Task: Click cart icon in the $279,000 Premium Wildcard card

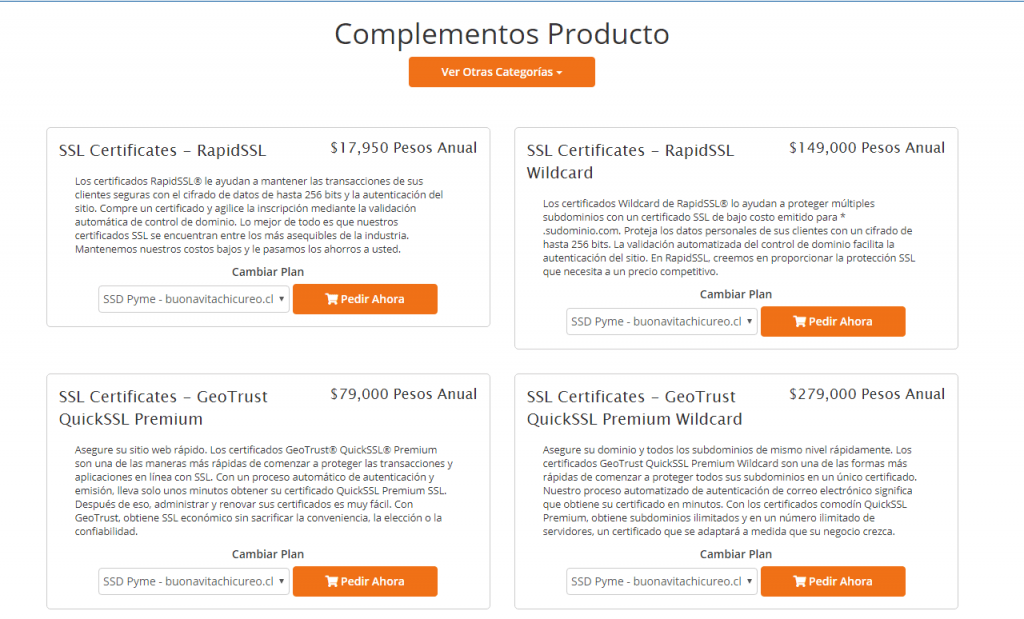Action: click(x=799, y=581)
